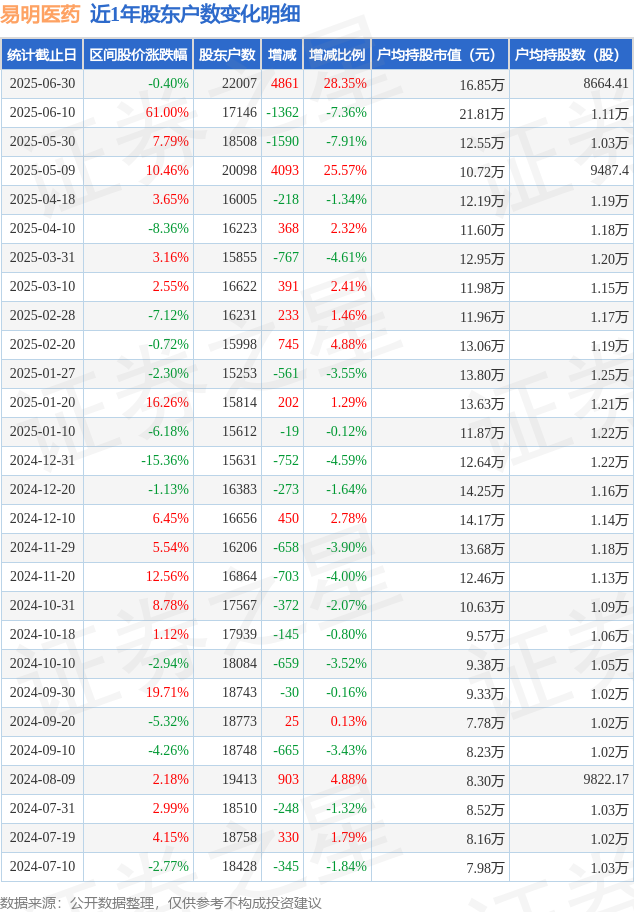Viewport: 634px width, 912px height.
Task: Click the 区间股价涨跌幅 column header
Action: [x=138, y=55]
